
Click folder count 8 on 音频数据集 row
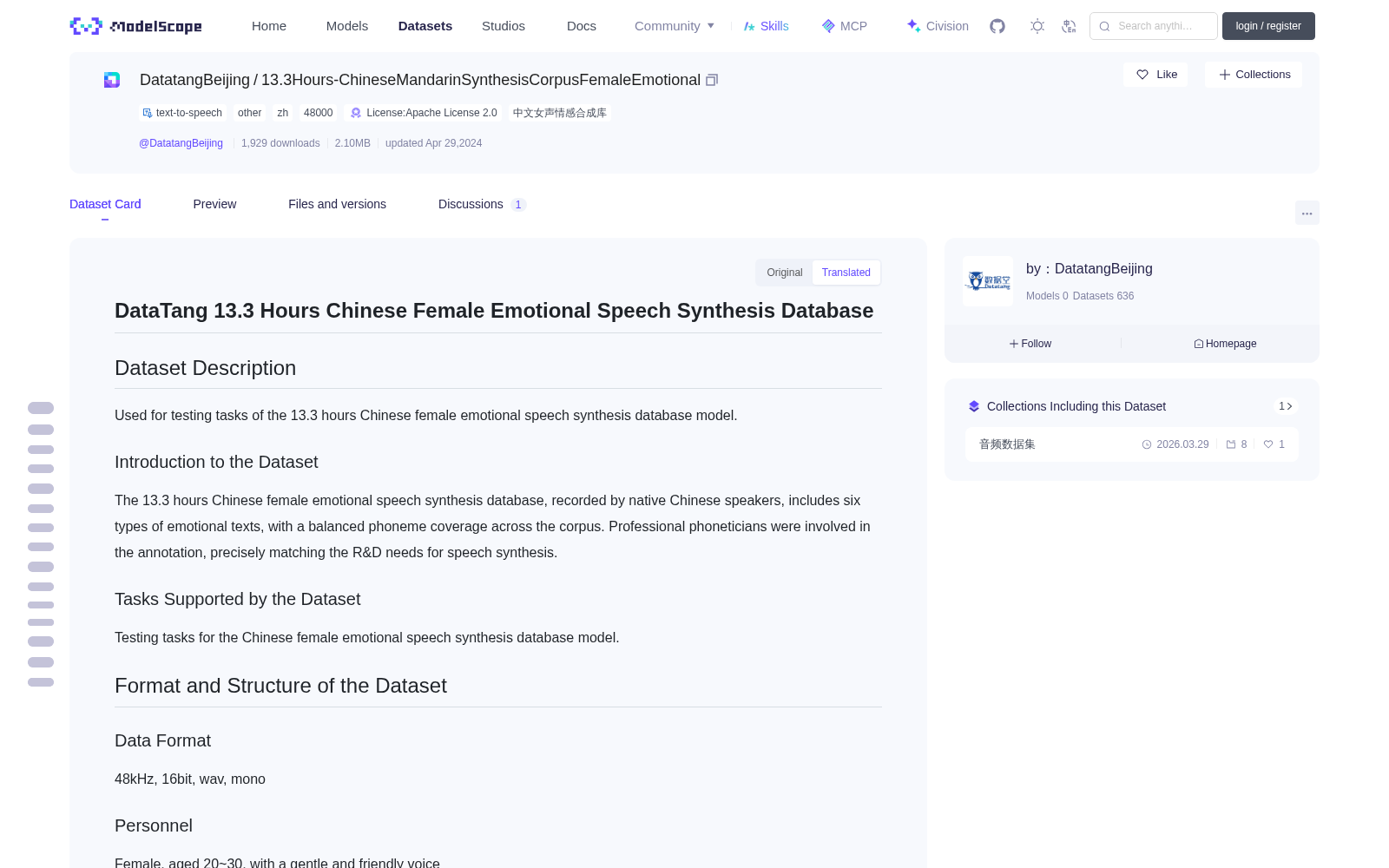click(1236, 444)
